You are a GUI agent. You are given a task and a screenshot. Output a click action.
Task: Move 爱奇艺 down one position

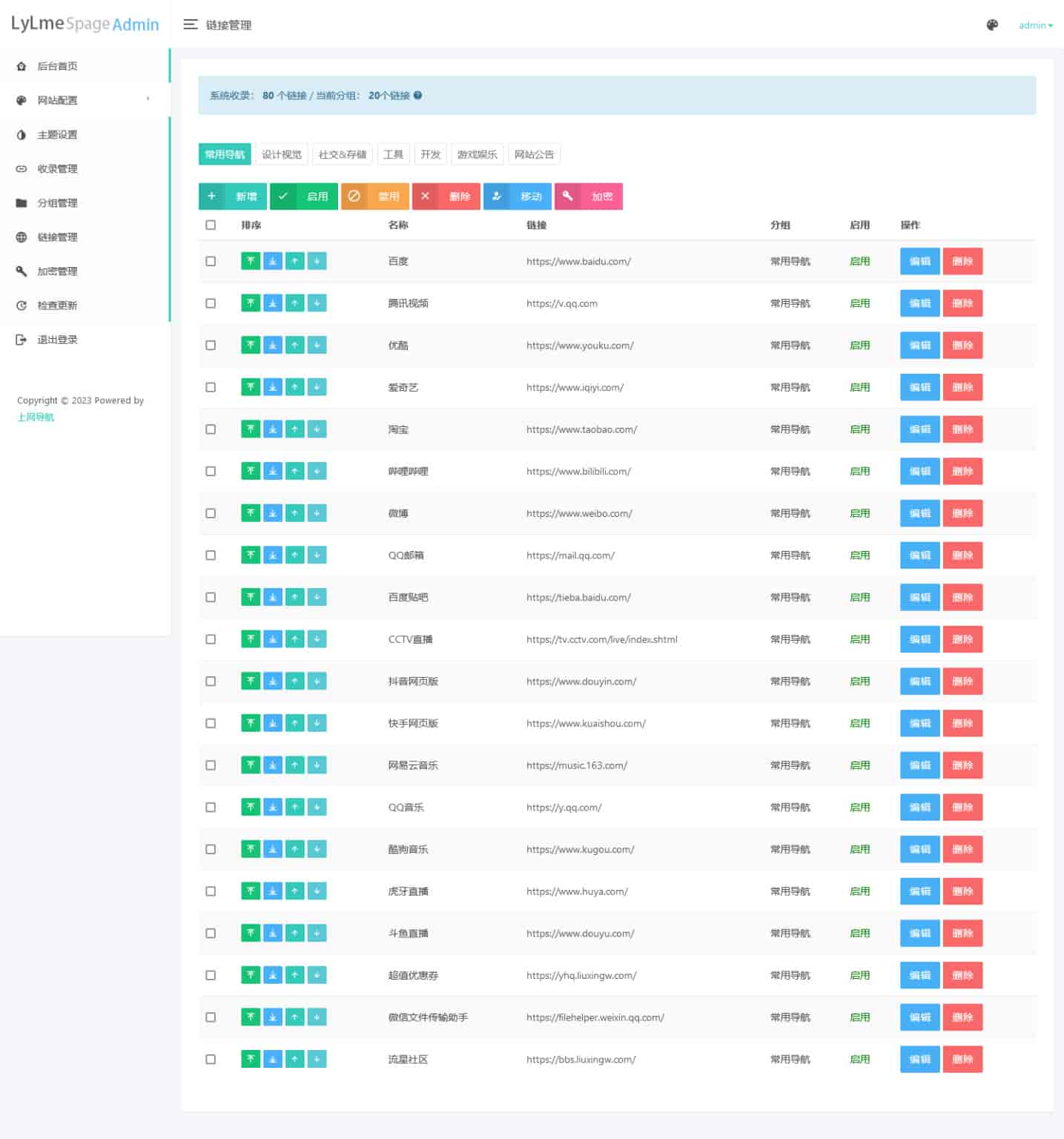pyautogui.click(x=317, y=387)
